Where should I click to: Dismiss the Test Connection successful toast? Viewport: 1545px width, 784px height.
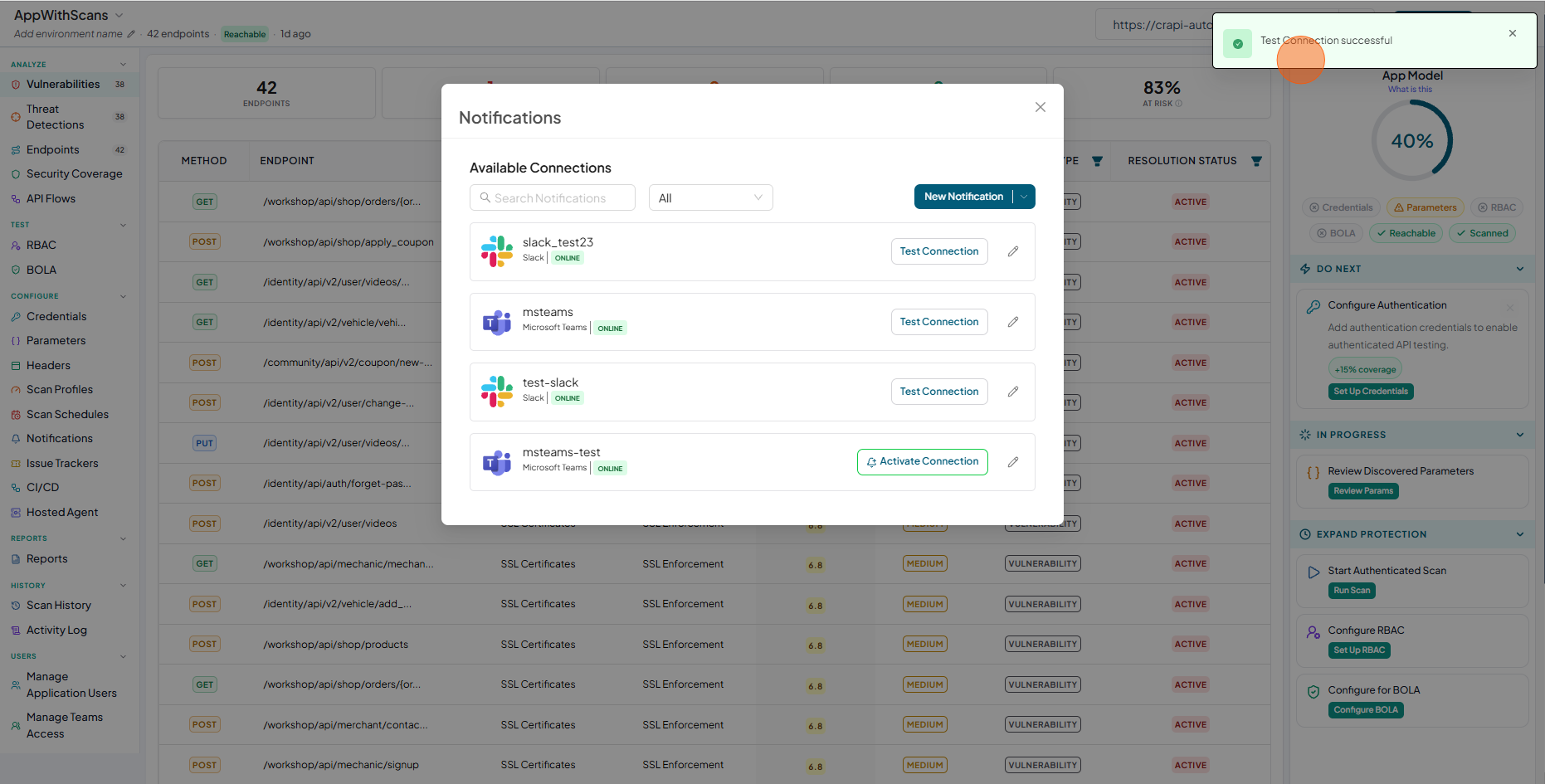(x=1513, y=33)
